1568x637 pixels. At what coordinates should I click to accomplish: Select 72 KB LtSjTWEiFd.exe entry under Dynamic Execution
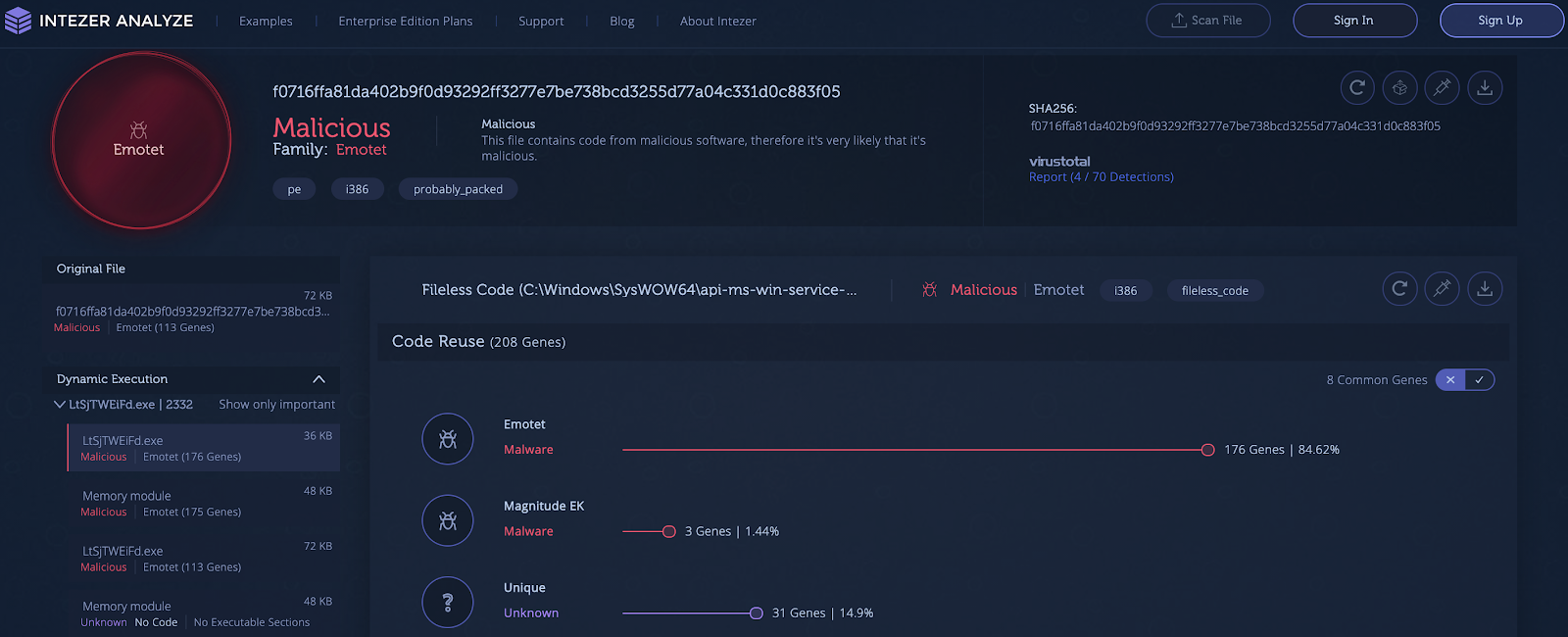coord(204,558)
